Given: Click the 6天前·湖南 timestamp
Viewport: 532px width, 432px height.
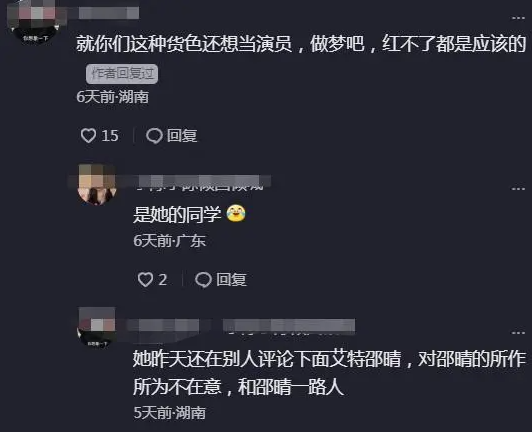Looking at the screenshot, I should [112, 97].
